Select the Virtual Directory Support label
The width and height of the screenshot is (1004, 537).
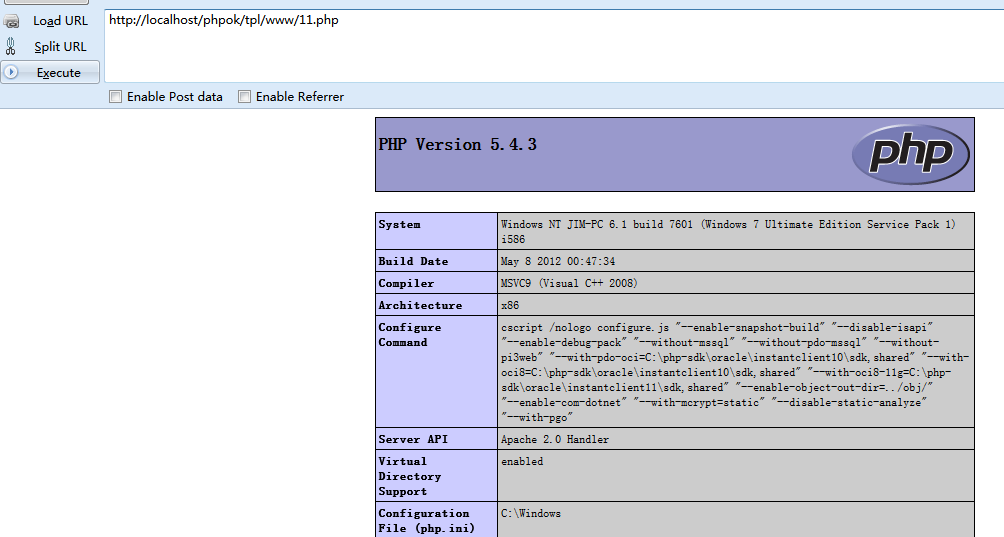tap(409, 476)
